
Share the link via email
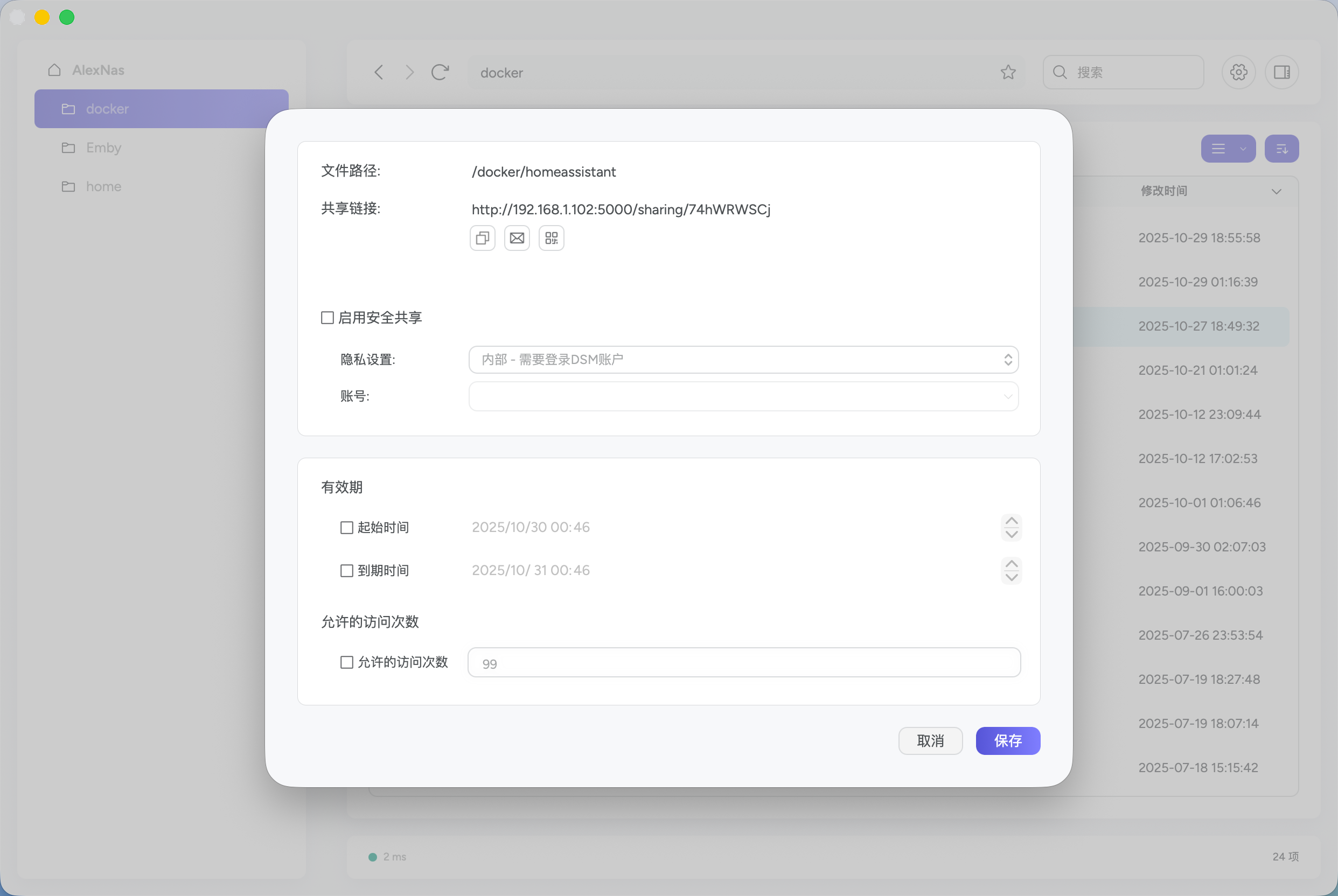tap(516, 237)
